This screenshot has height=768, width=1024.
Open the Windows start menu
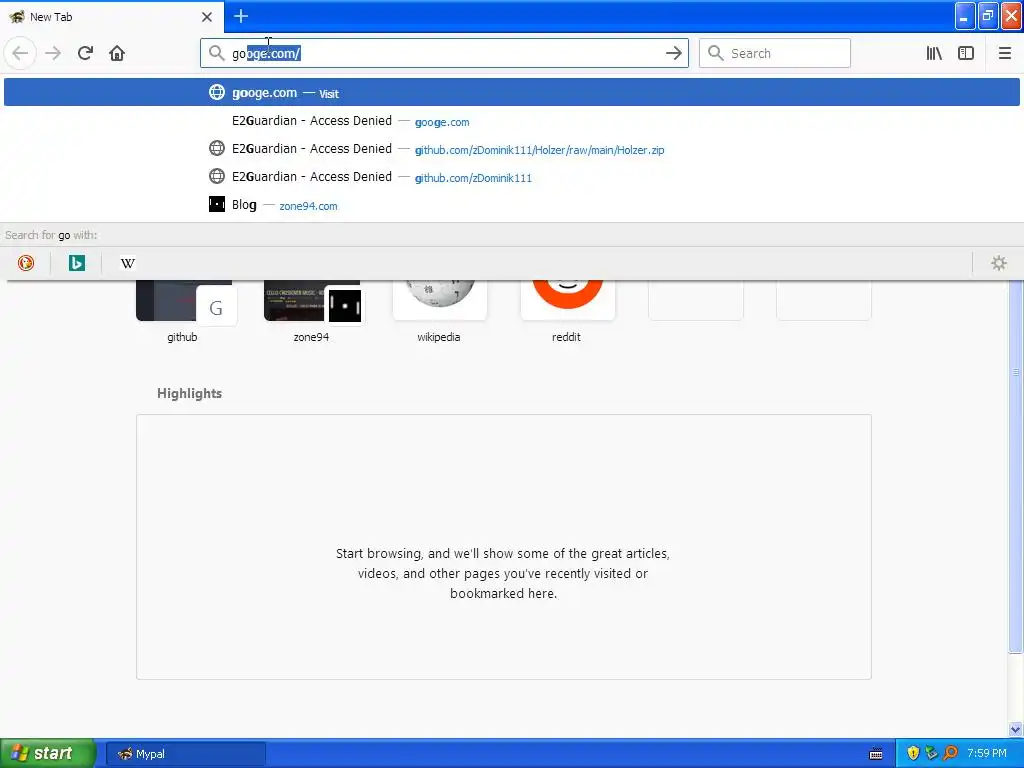[47, 754]
